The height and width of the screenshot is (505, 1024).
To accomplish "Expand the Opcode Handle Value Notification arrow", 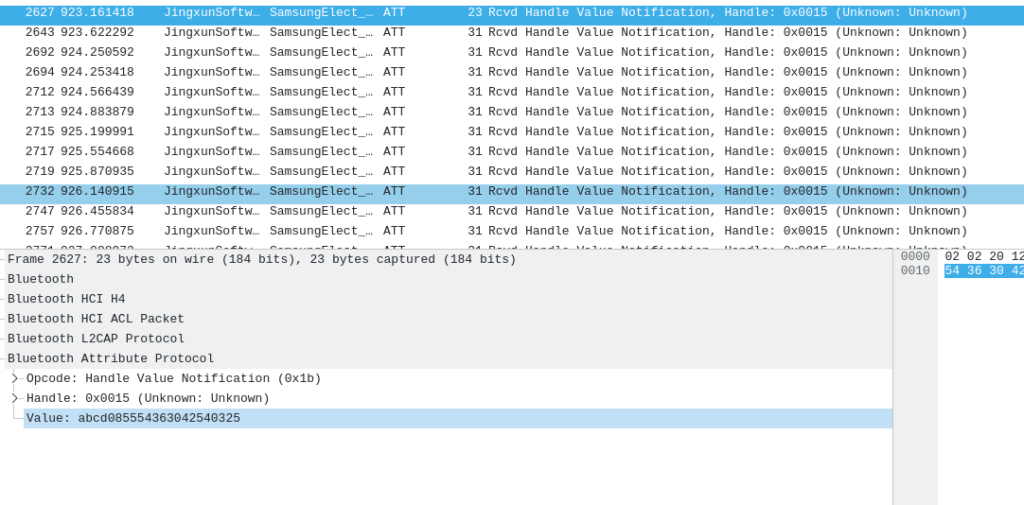I will point(15,379).
